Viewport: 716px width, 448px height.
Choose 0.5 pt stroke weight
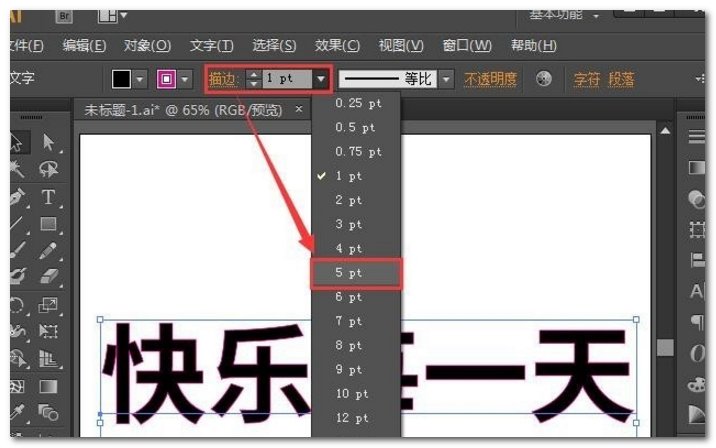coord(356,127)
